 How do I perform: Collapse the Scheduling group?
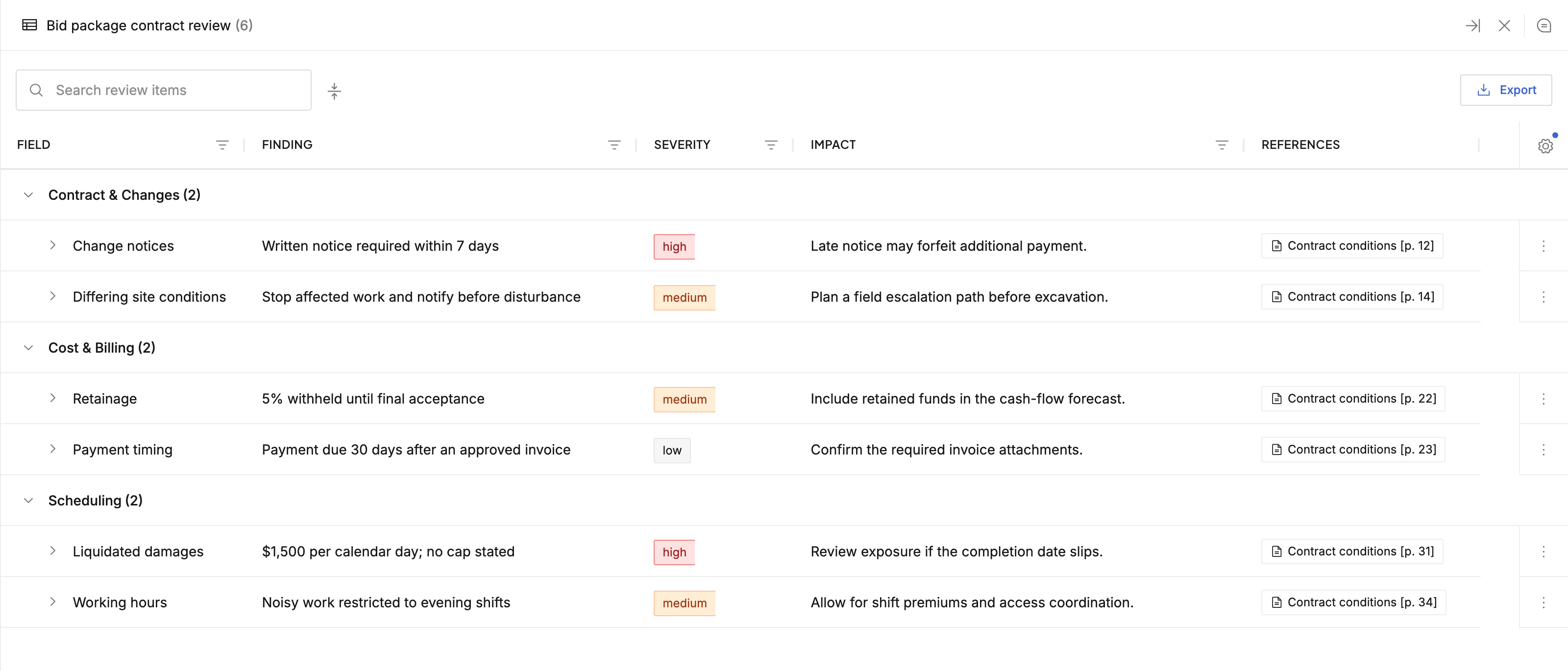pos(28,500)
